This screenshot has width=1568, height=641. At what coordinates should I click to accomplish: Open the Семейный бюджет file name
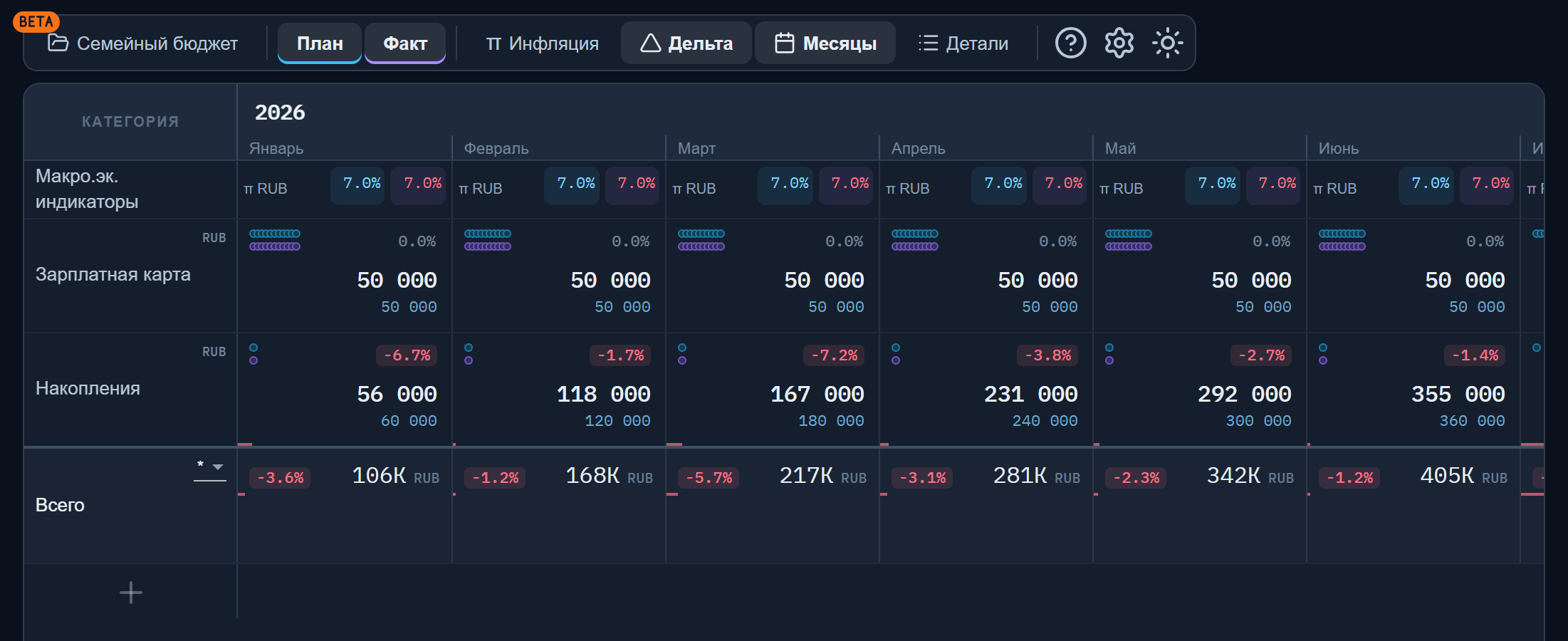click(157, 43)
